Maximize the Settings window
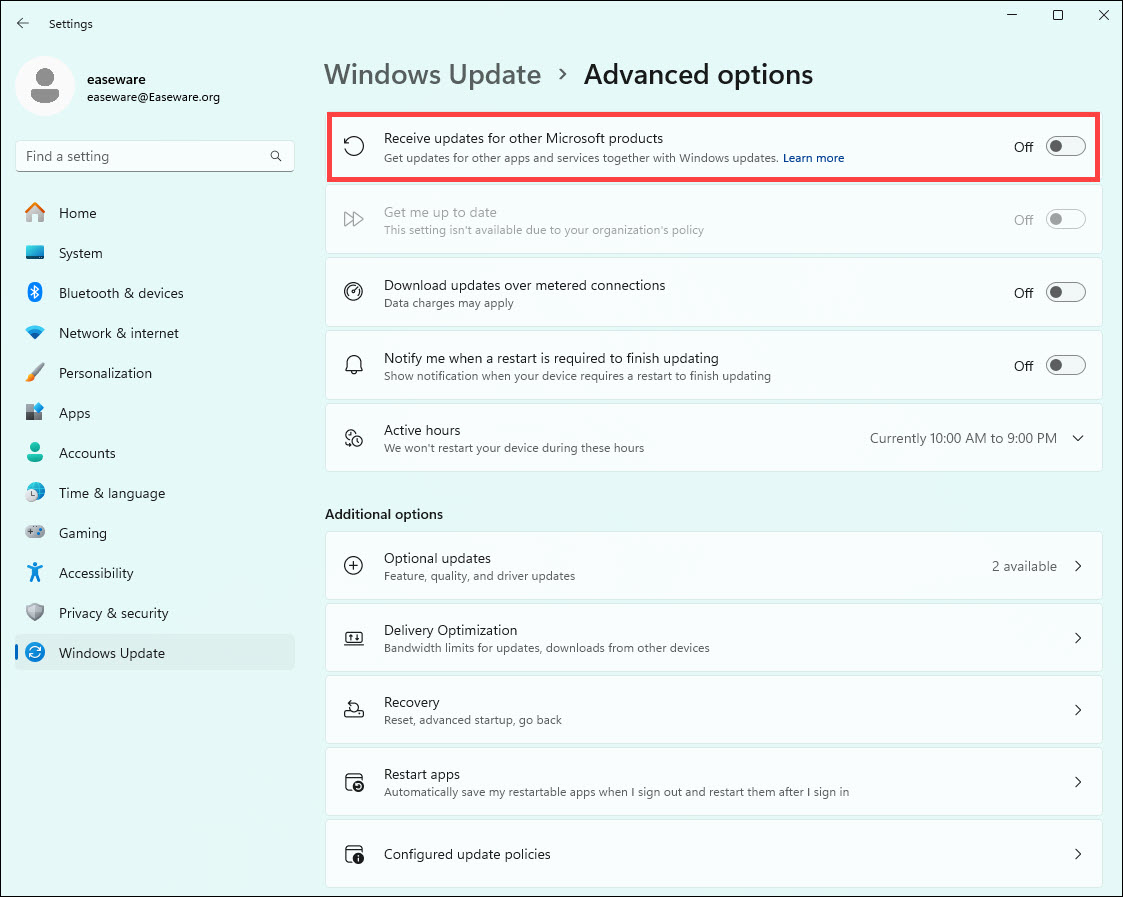1123x897 pixels. click(1058, 15)
